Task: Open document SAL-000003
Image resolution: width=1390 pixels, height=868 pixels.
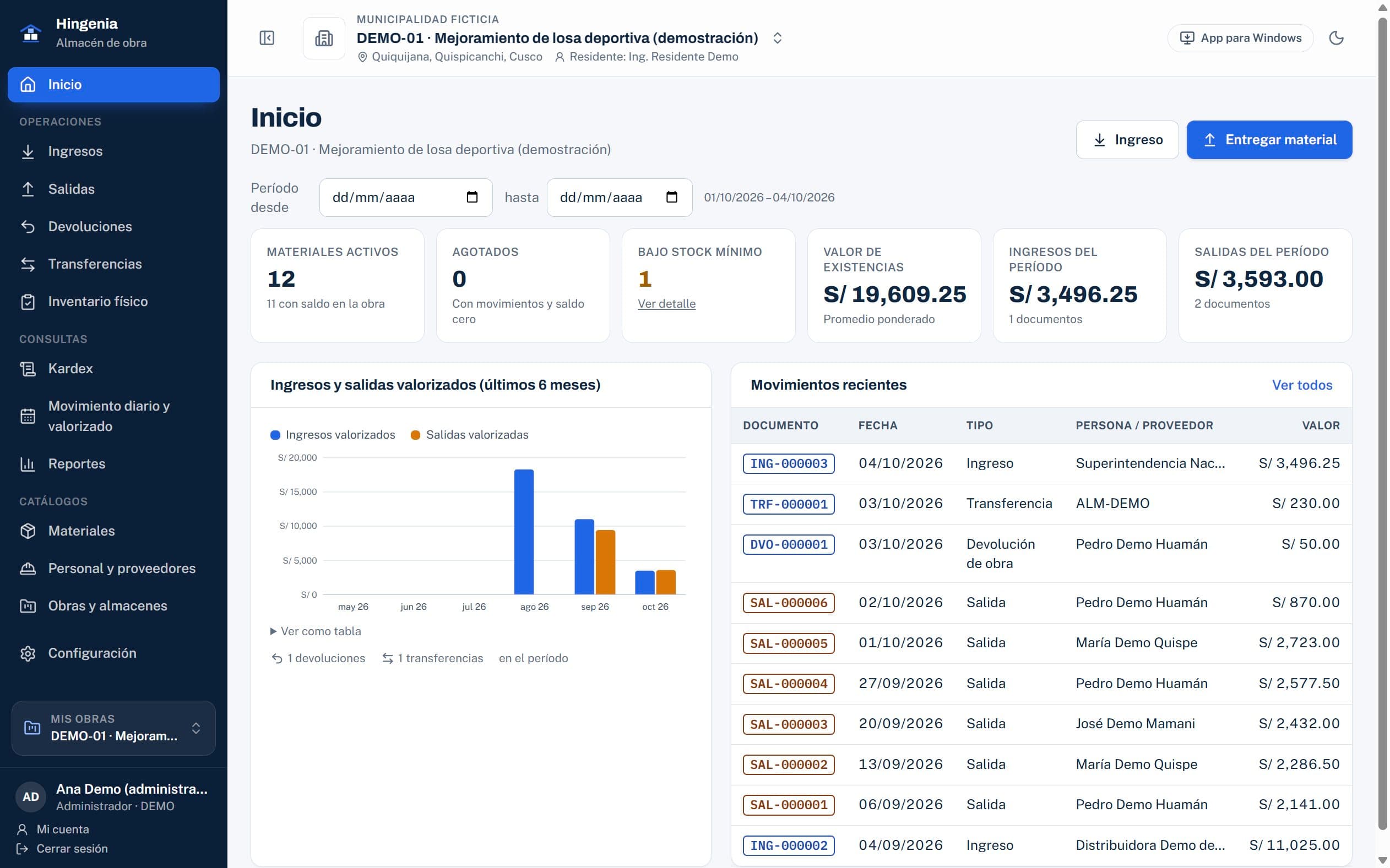Action: click(x=788, y=724)
